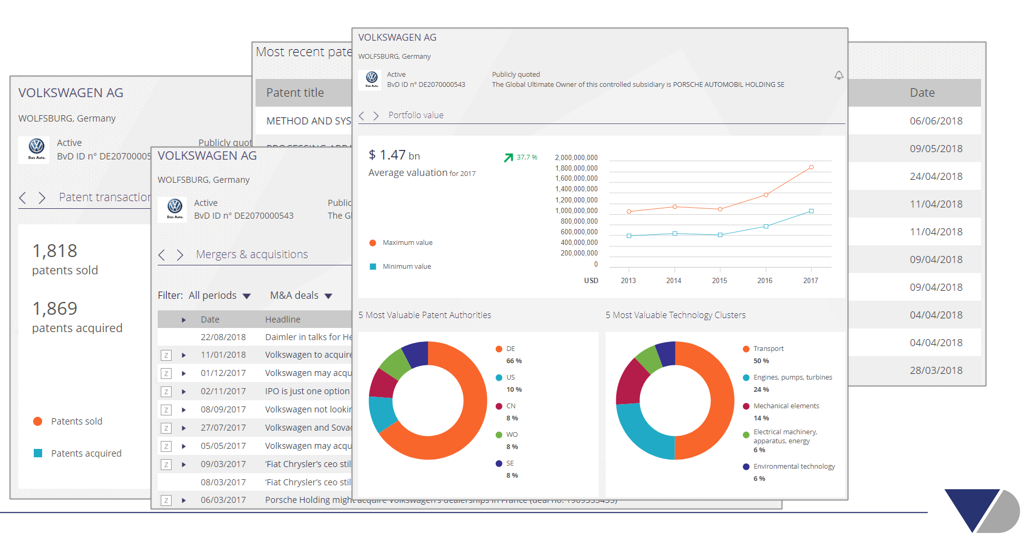Click Date column header in patents window
This screenshot has height=534, width=1022.
point(922,93)
